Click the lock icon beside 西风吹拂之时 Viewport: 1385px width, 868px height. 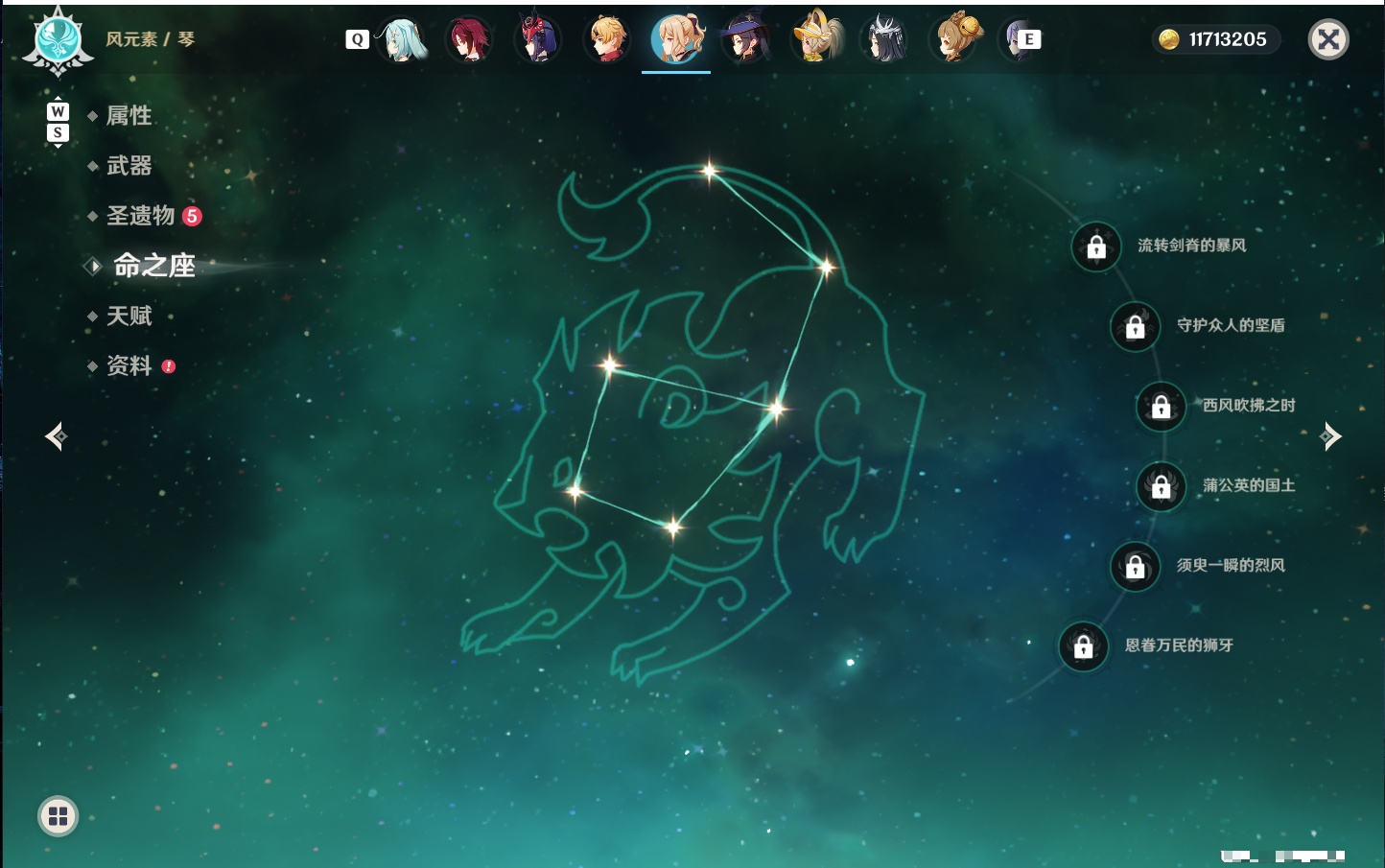coord(1162,407)
